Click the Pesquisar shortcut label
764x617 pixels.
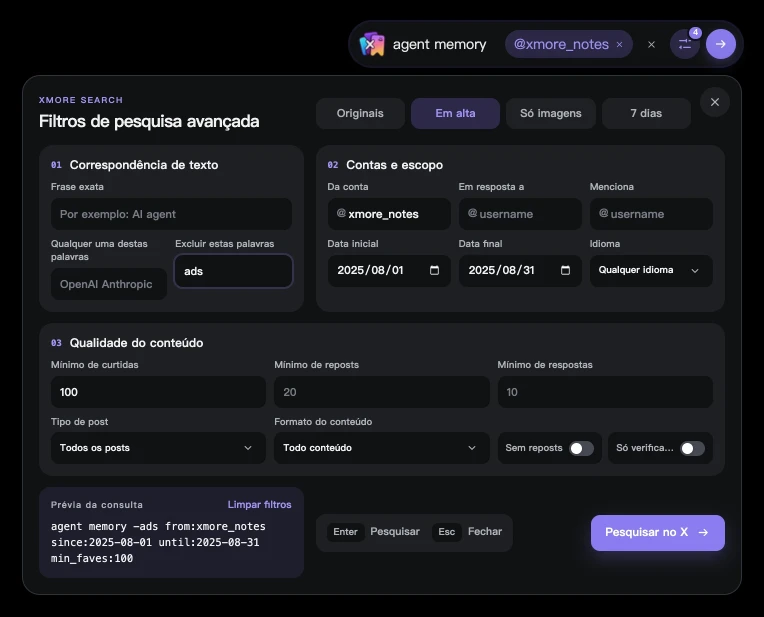click(x=395, y=531)
